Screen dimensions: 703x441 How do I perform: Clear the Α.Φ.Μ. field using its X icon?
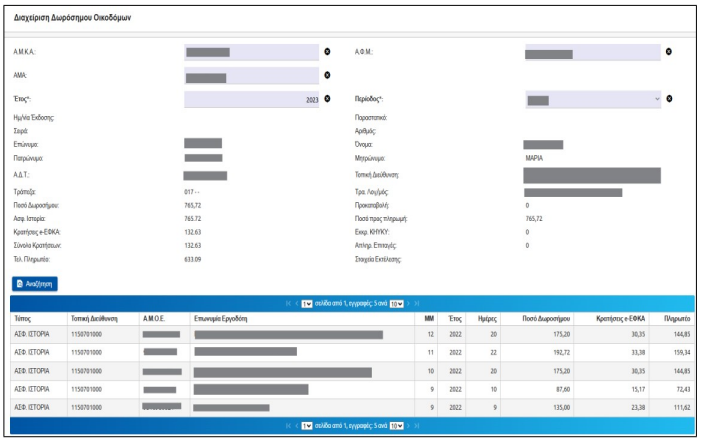pyautogui.click(x=669, y=51)
